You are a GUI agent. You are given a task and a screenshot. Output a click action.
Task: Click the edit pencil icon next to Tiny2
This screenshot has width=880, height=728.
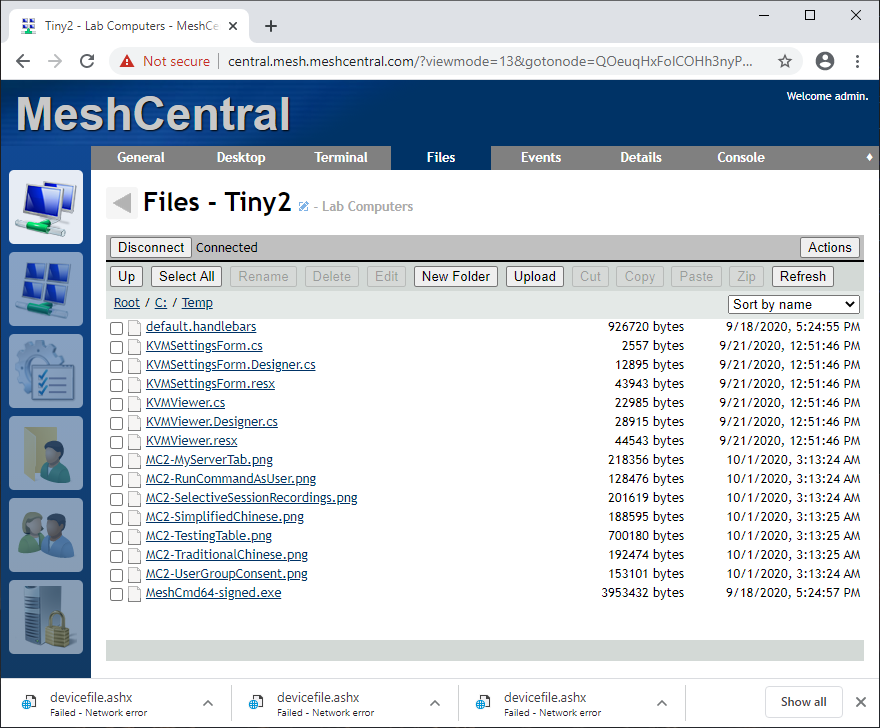[304, 207]
